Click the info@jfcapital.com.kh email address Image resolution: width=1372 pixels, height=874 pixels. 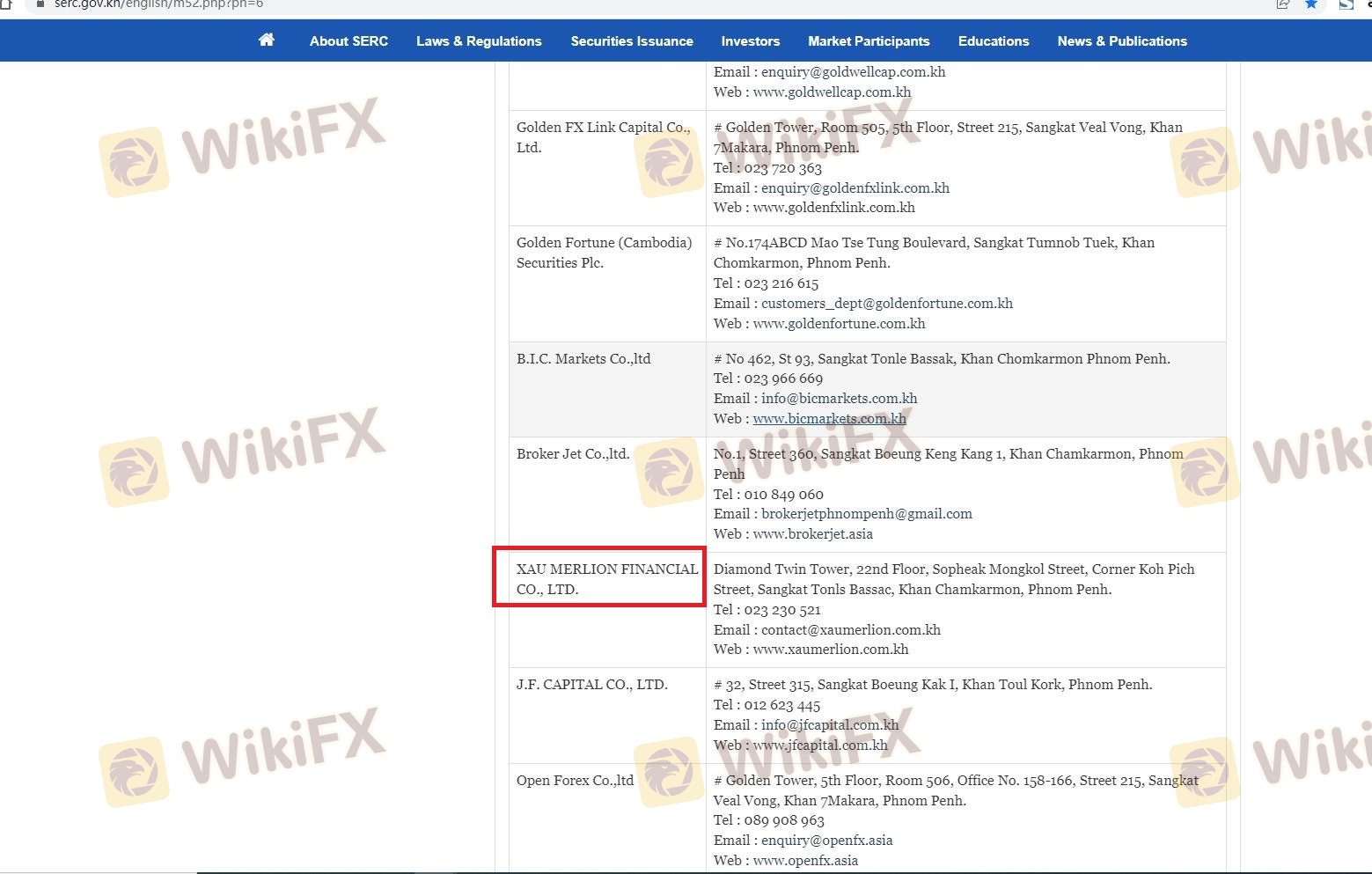tap(829, 725)
